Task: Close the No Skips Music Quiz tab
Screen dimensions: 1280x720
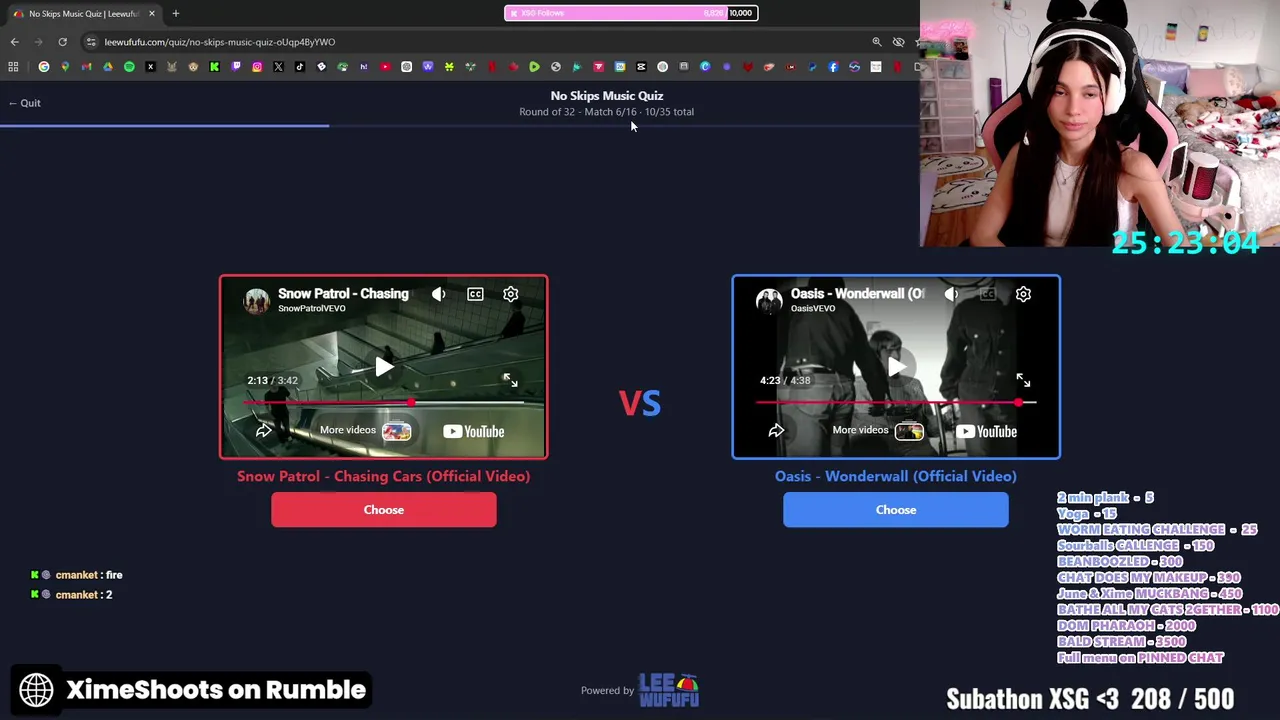Action: [152, 14]
